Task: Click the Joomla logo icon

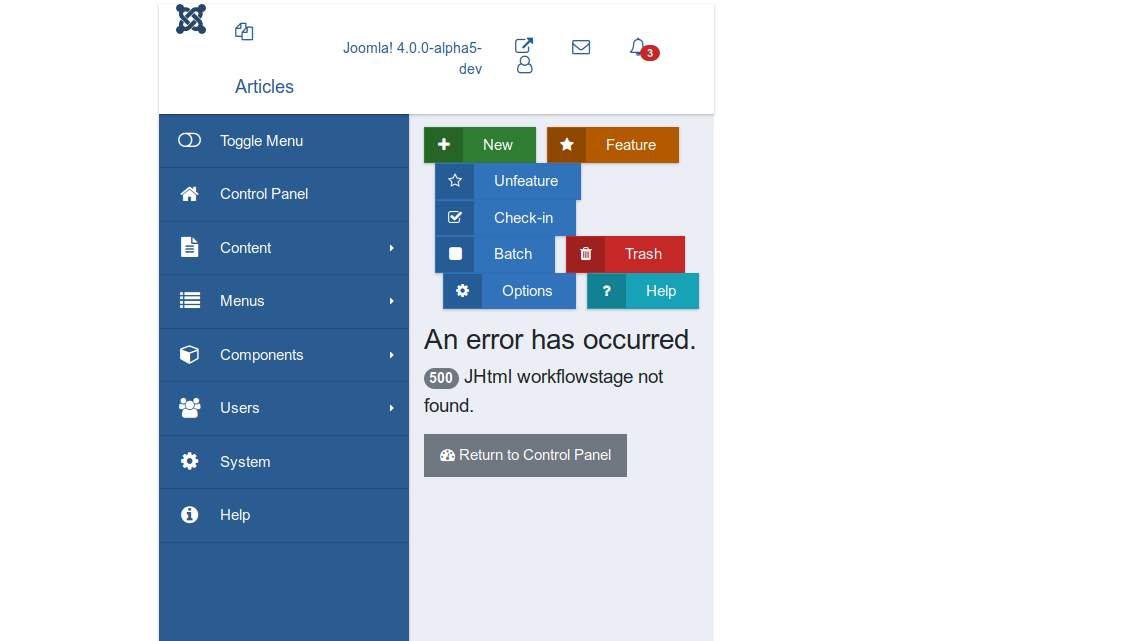Action: [191, 19]
